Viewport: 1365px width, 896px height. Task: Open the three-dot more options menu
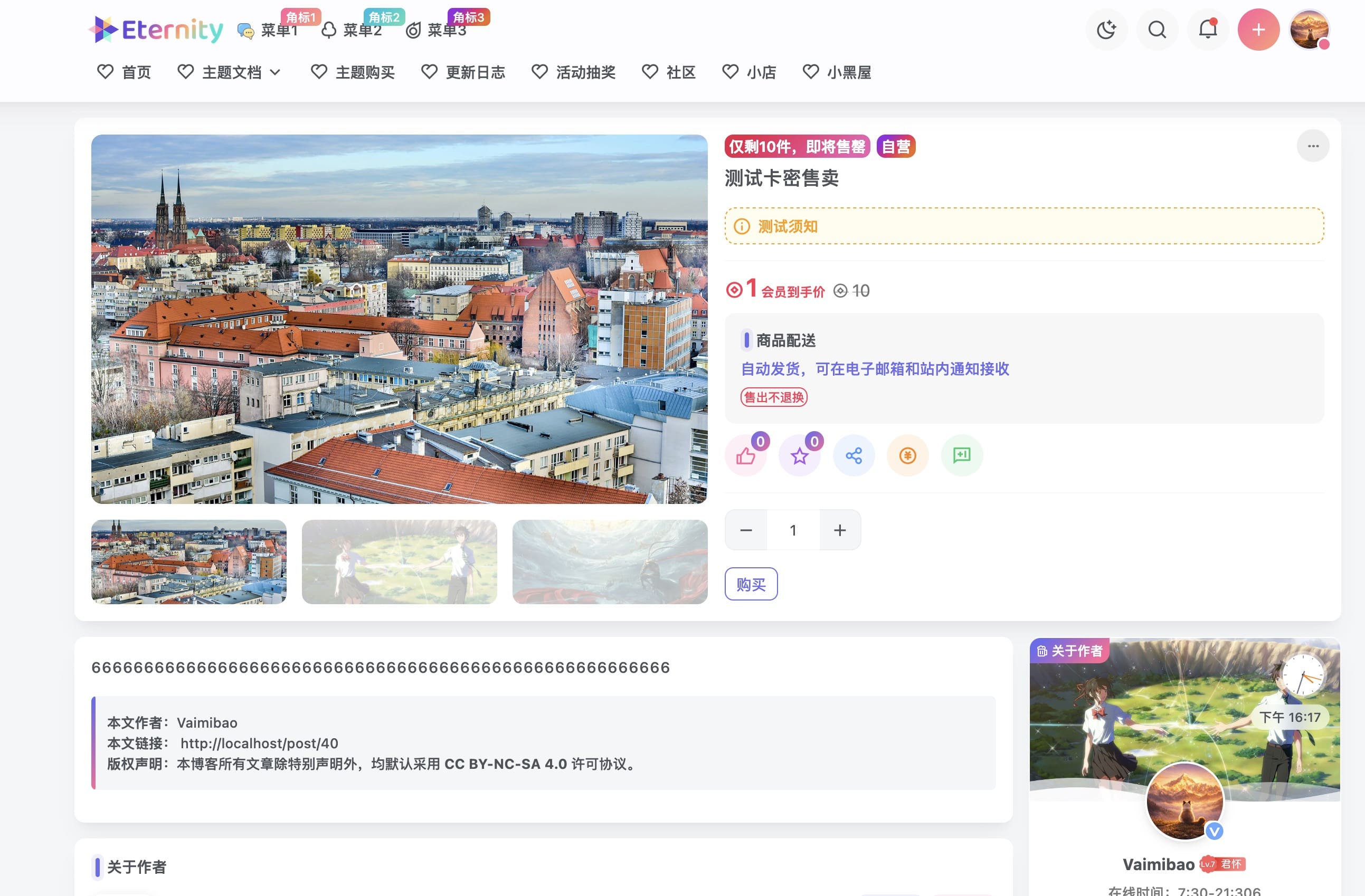pos(1313,146)
